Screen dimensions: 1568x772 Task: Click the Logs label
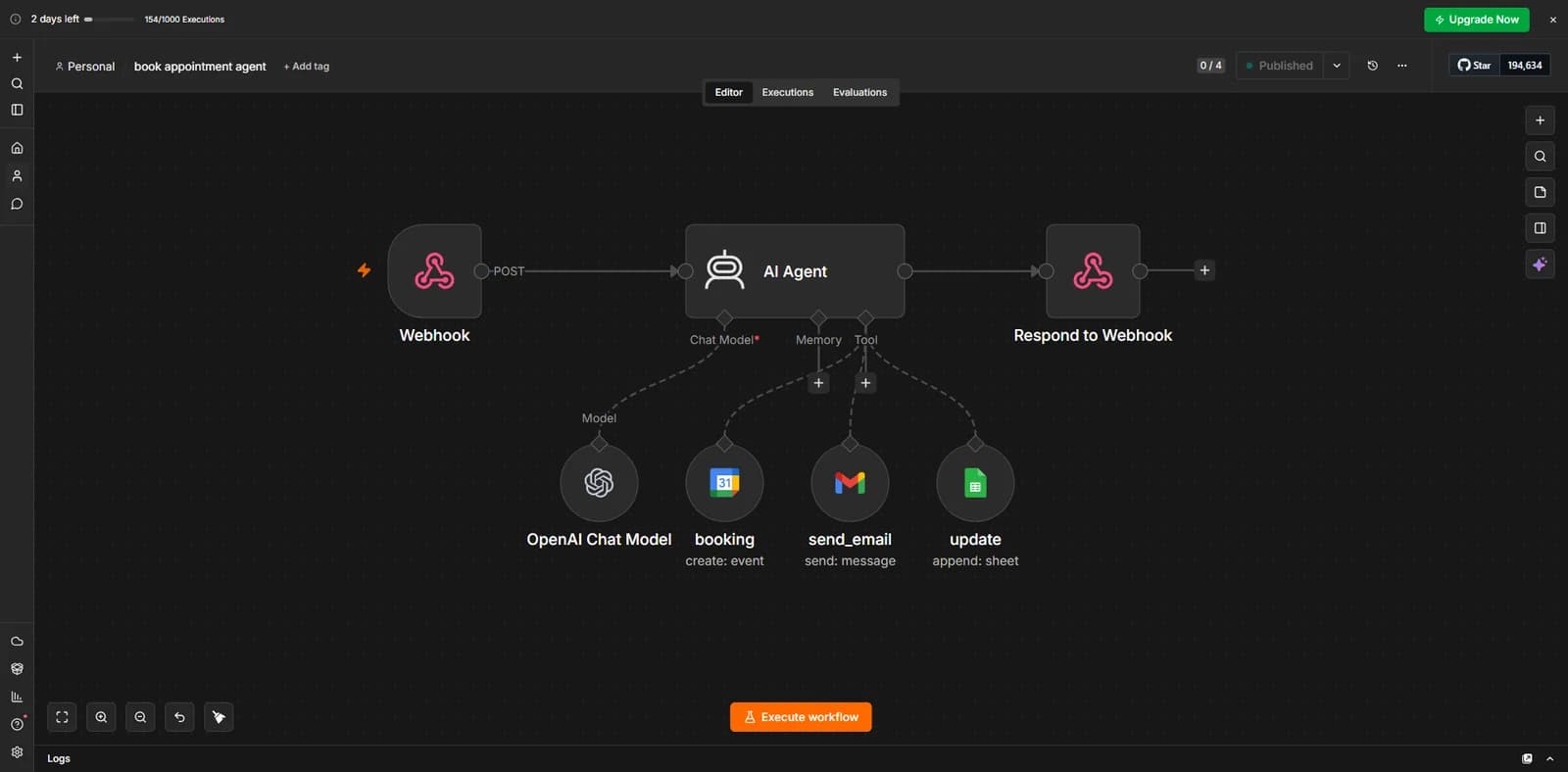click(59, 758)
